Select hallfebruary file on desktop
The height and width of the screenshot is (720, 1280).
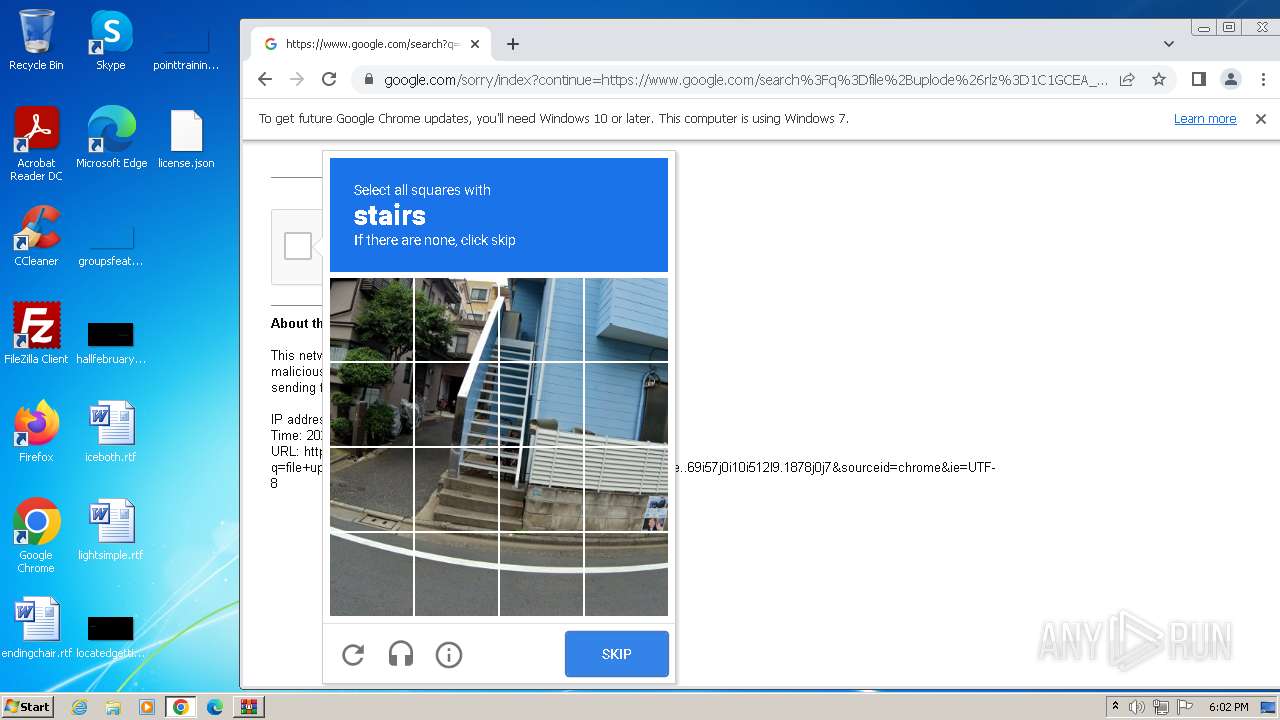(x=111, y=340)
